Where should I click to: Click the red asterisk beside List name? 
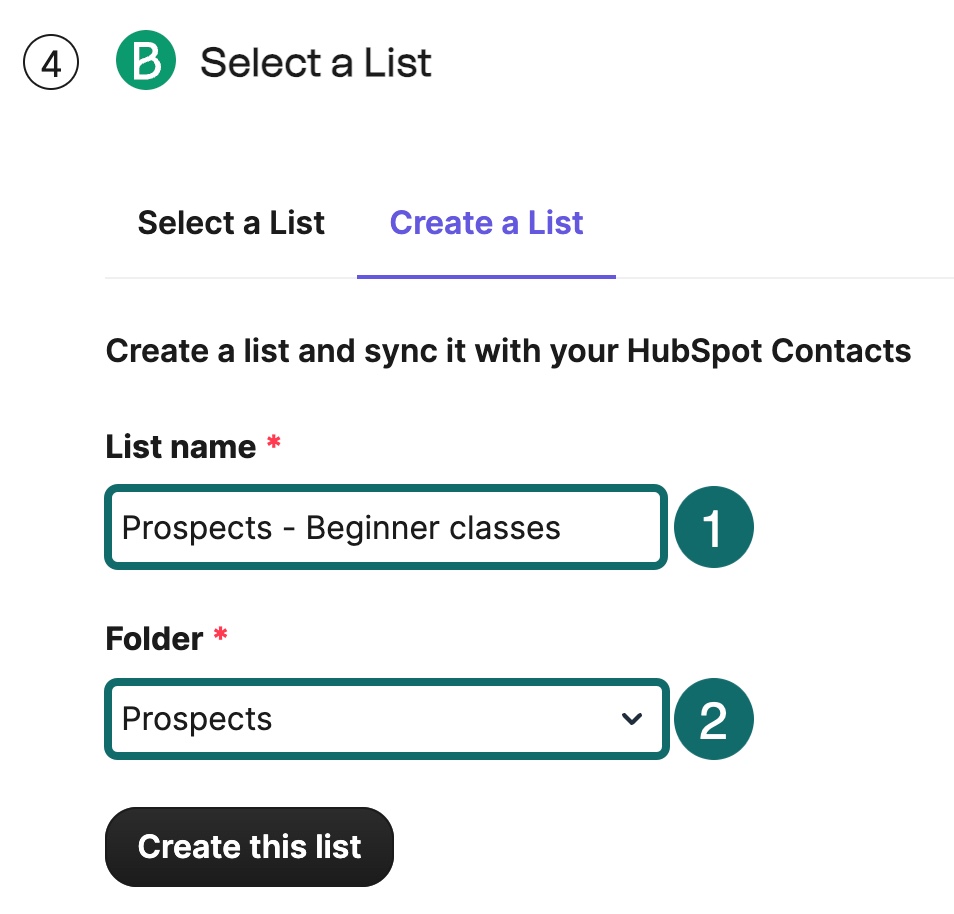[274, 445]
